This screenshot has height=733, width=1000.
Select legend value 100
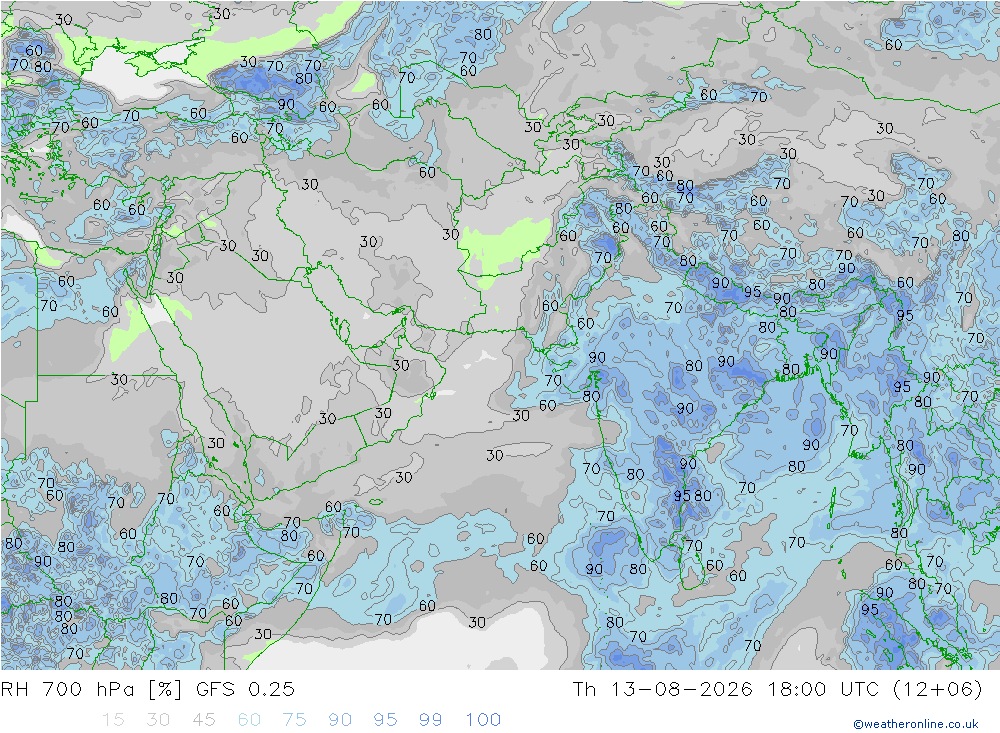point(483,720)
